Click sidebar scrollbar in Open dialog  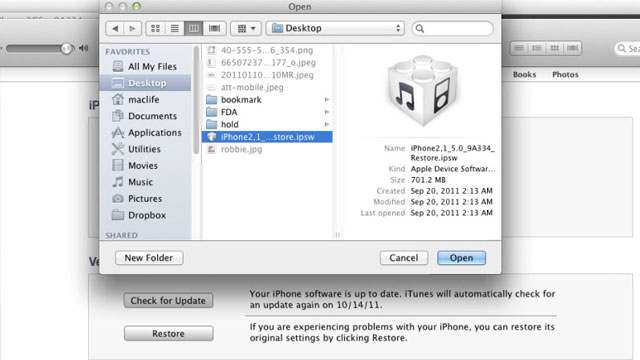pos(196,100)
